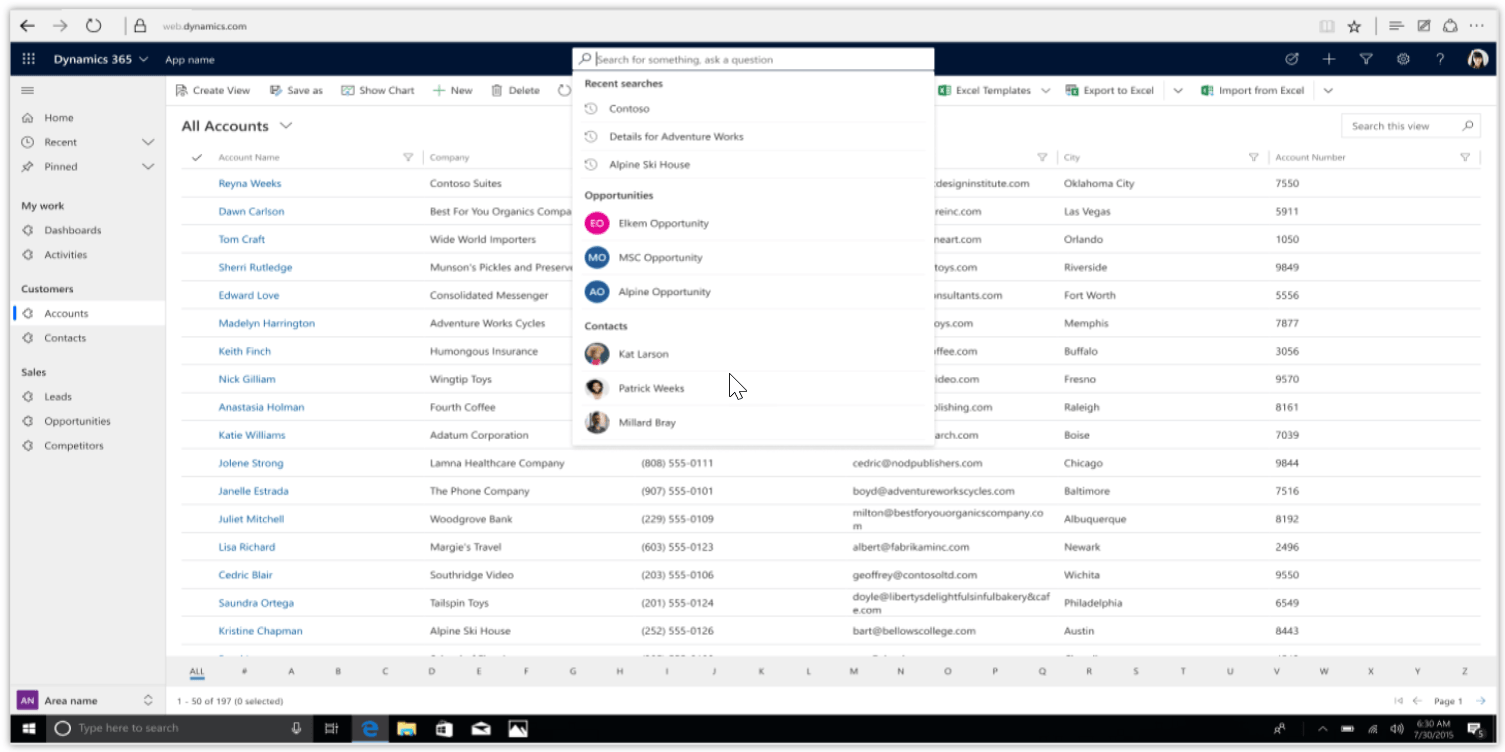
Task: Open contact Kat Larson suggestion
Action: point(753,354)
